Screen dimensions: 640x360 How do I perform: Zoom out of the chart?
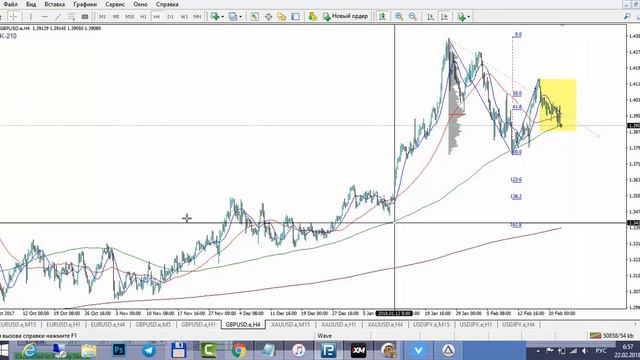pos(413,16)
